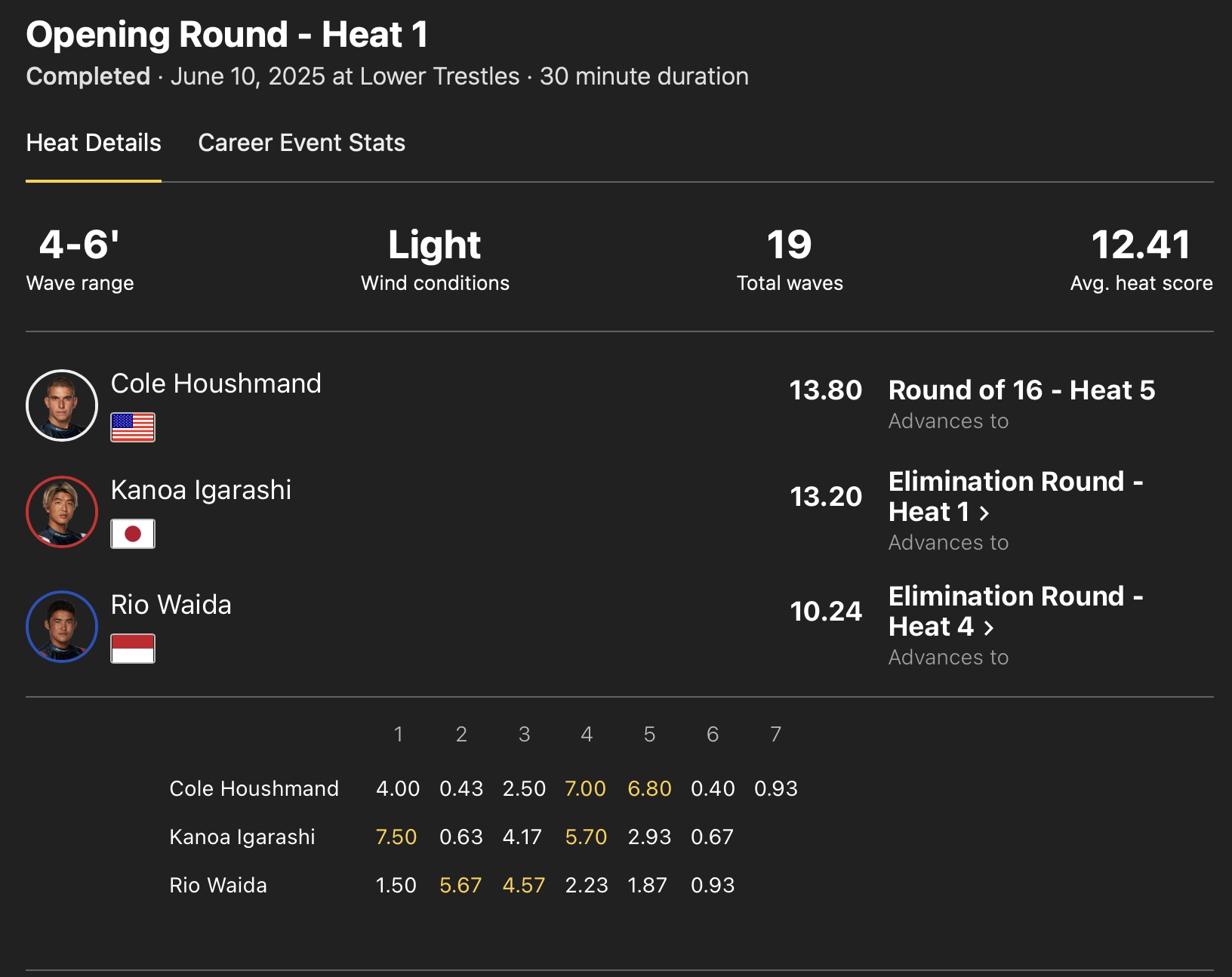Viewport: 1232px width, 977px height.
Task: Switch to the Career Event Stats tab
Action: pyautogui.click(x=301, y=143)
